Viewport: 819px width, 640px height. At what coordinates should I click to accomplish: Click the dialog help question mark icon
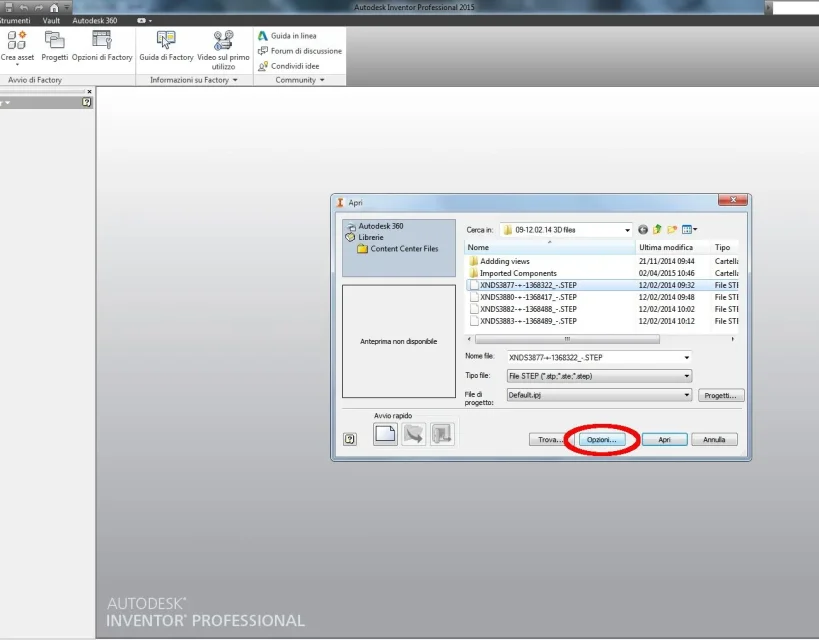coord(350,439)
